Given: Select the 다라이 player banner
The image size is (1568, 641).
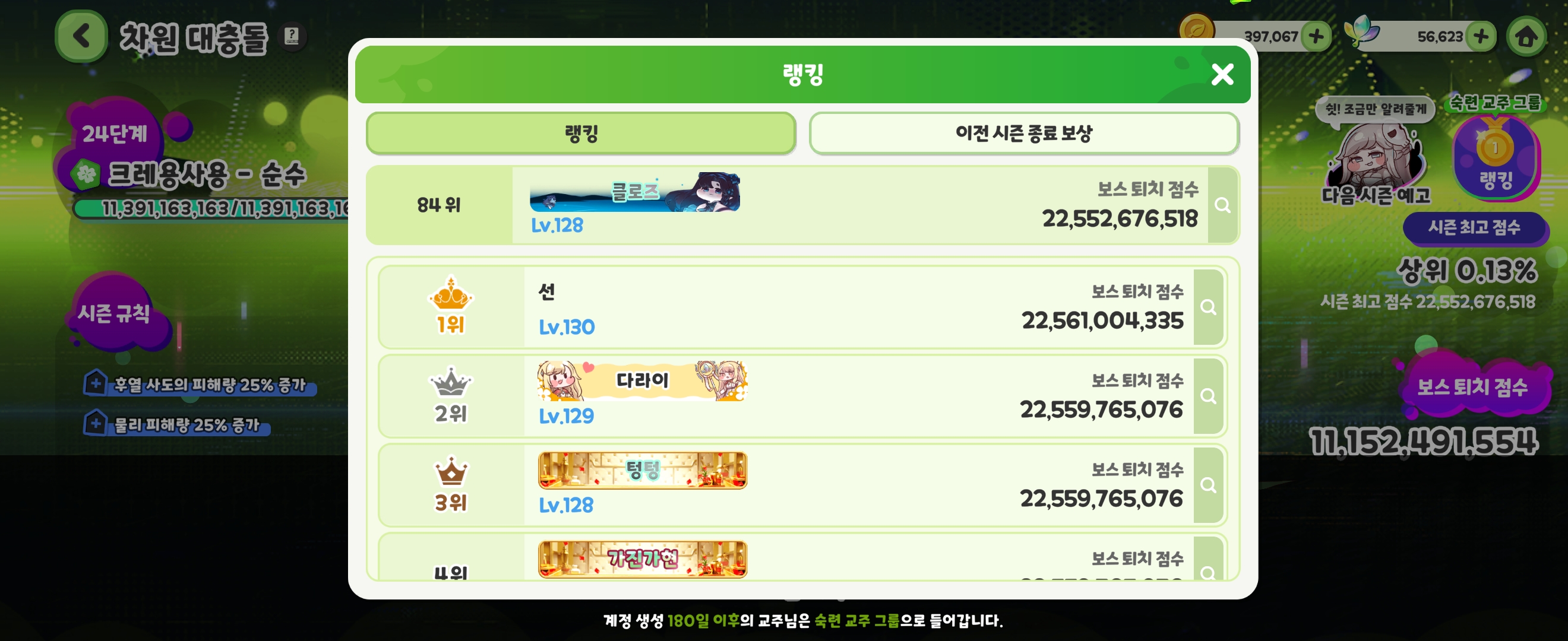Looking at the screenshot, I should [642, 380].
